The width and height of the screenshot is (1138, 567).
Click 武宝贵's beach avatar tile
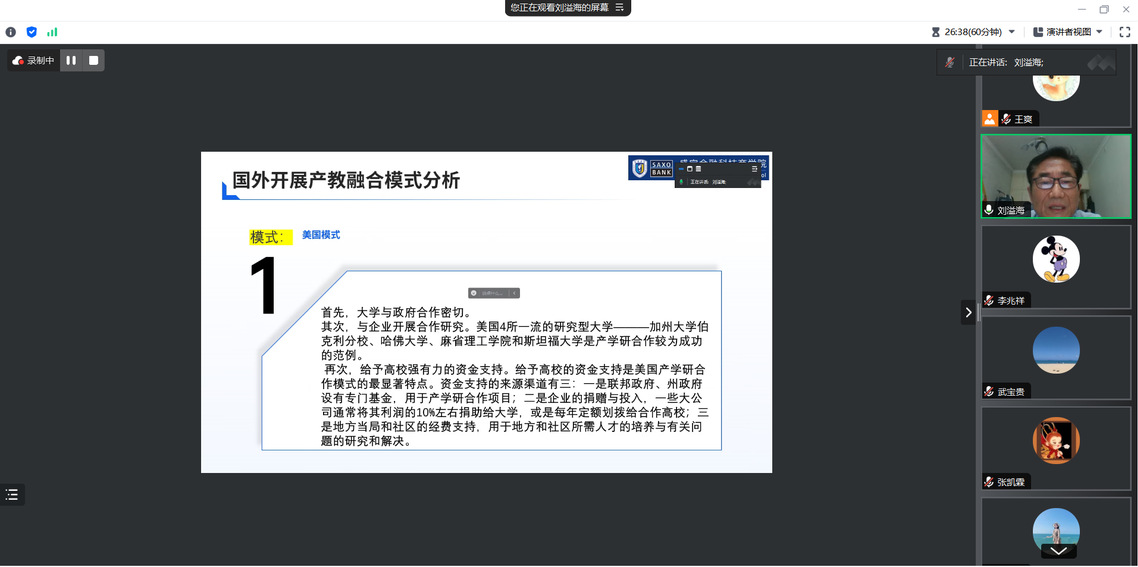point(1055,357)
